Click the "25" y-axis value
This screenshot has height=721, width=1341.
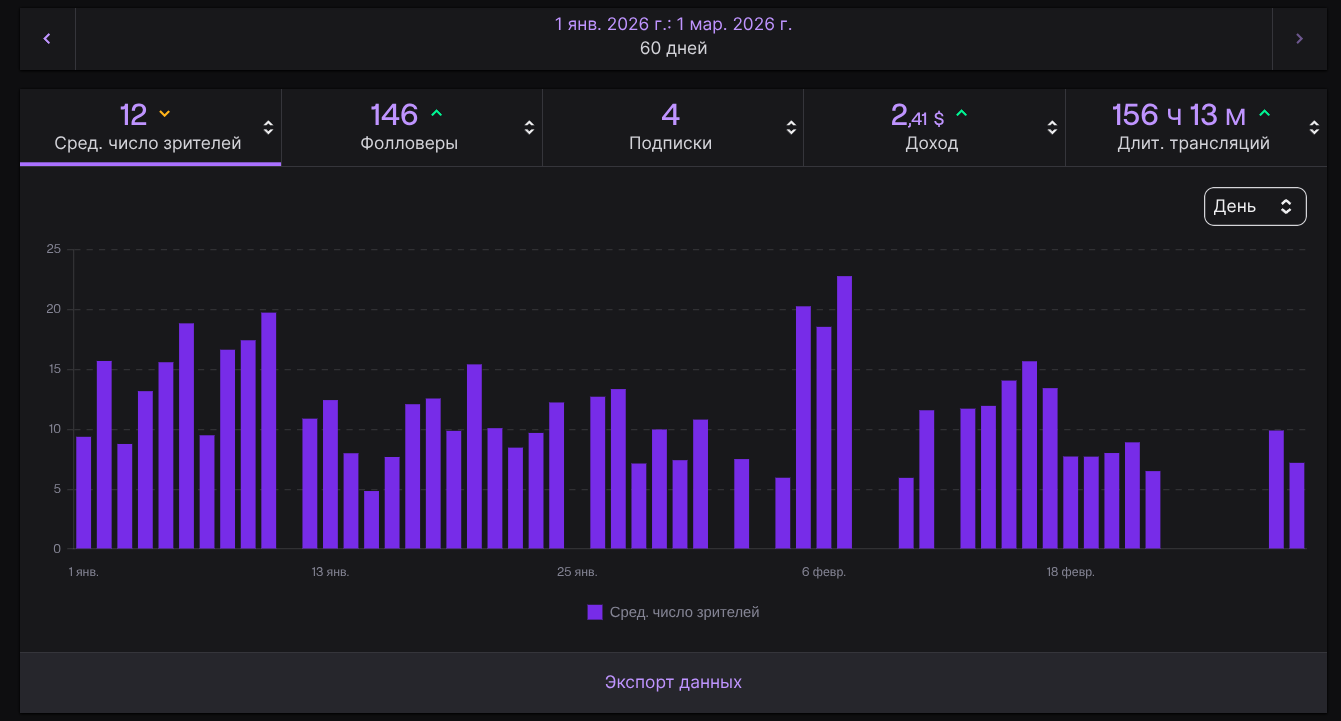[x=54, y=249]
